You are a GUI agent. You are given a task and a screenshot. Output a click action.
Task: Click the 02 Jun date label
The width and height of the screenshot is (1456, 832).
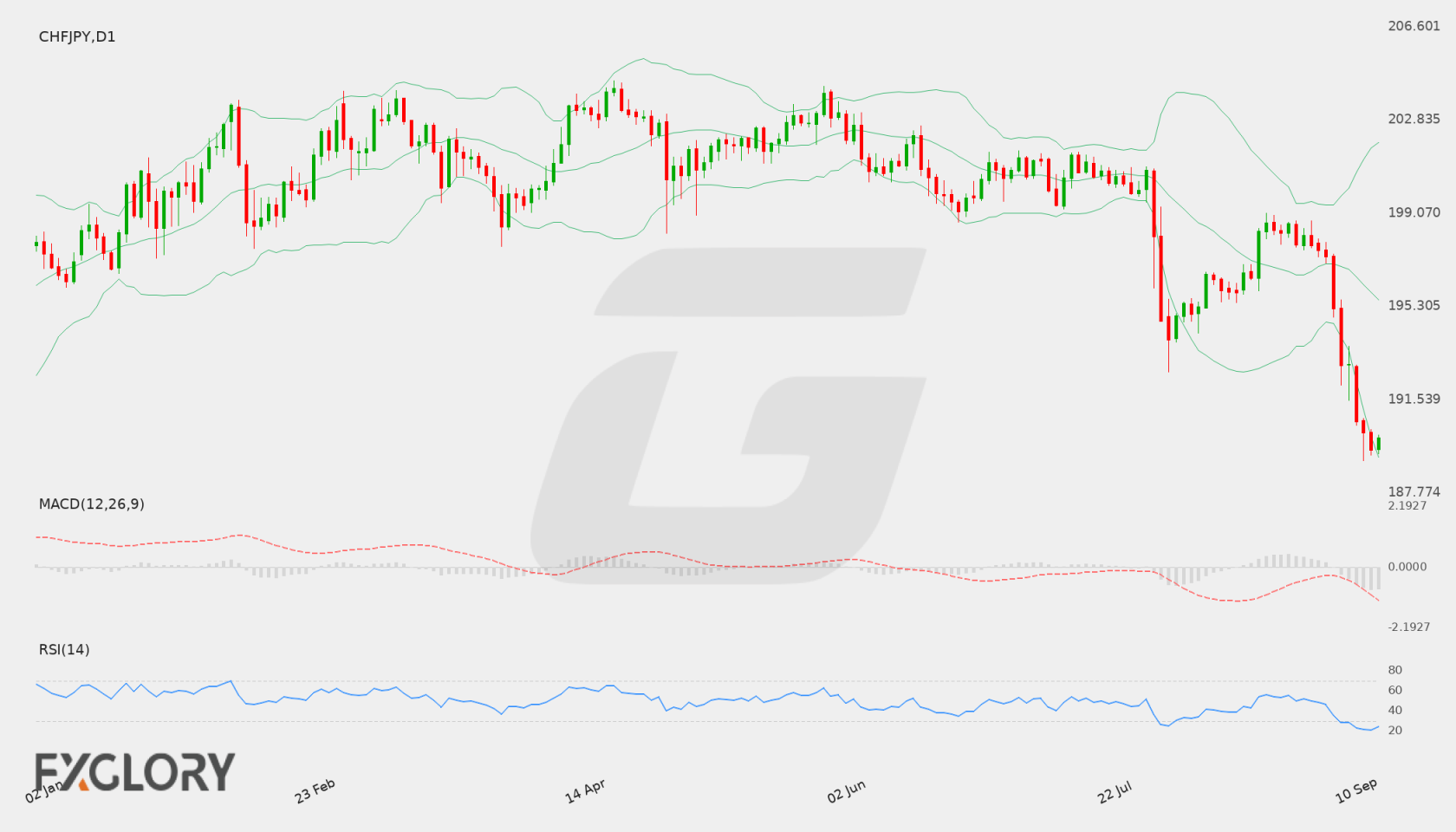tap(846, 791)
